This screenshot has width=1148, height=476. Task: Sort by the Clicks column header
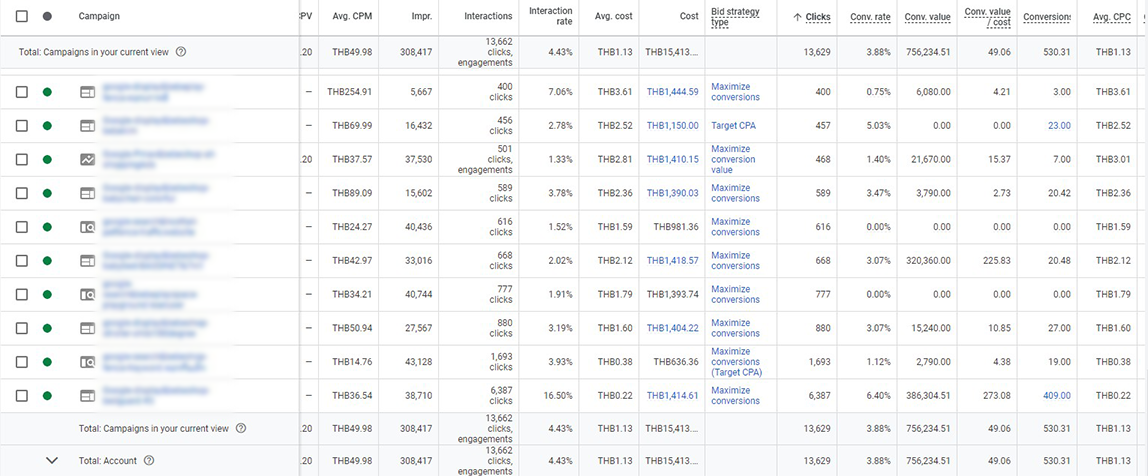(x=817, y=17)
